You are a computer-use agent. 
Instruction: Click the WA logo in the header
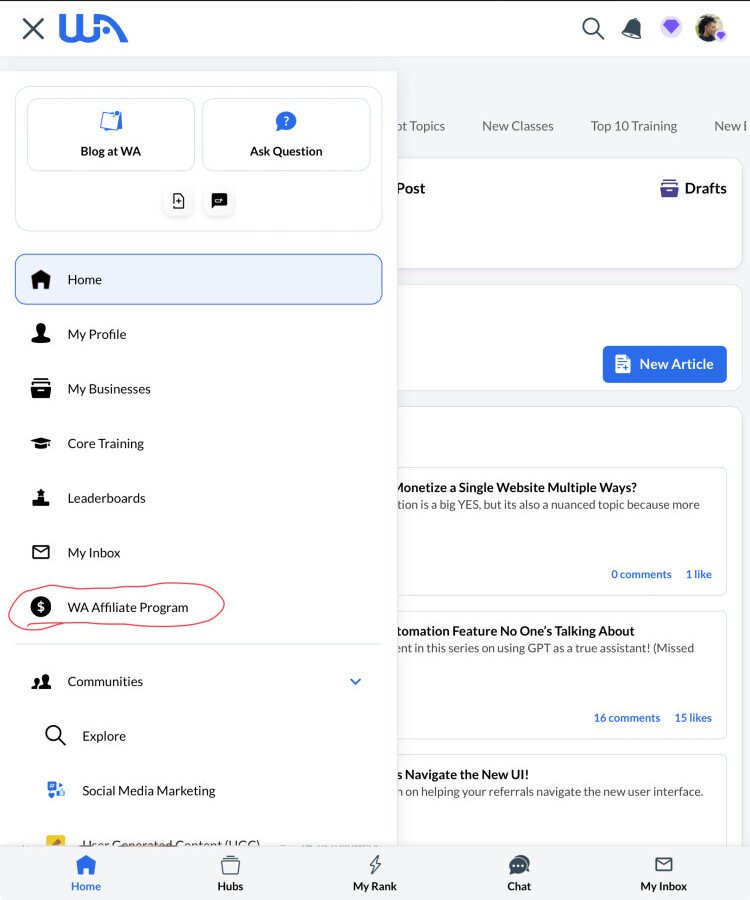click(94, 29)
